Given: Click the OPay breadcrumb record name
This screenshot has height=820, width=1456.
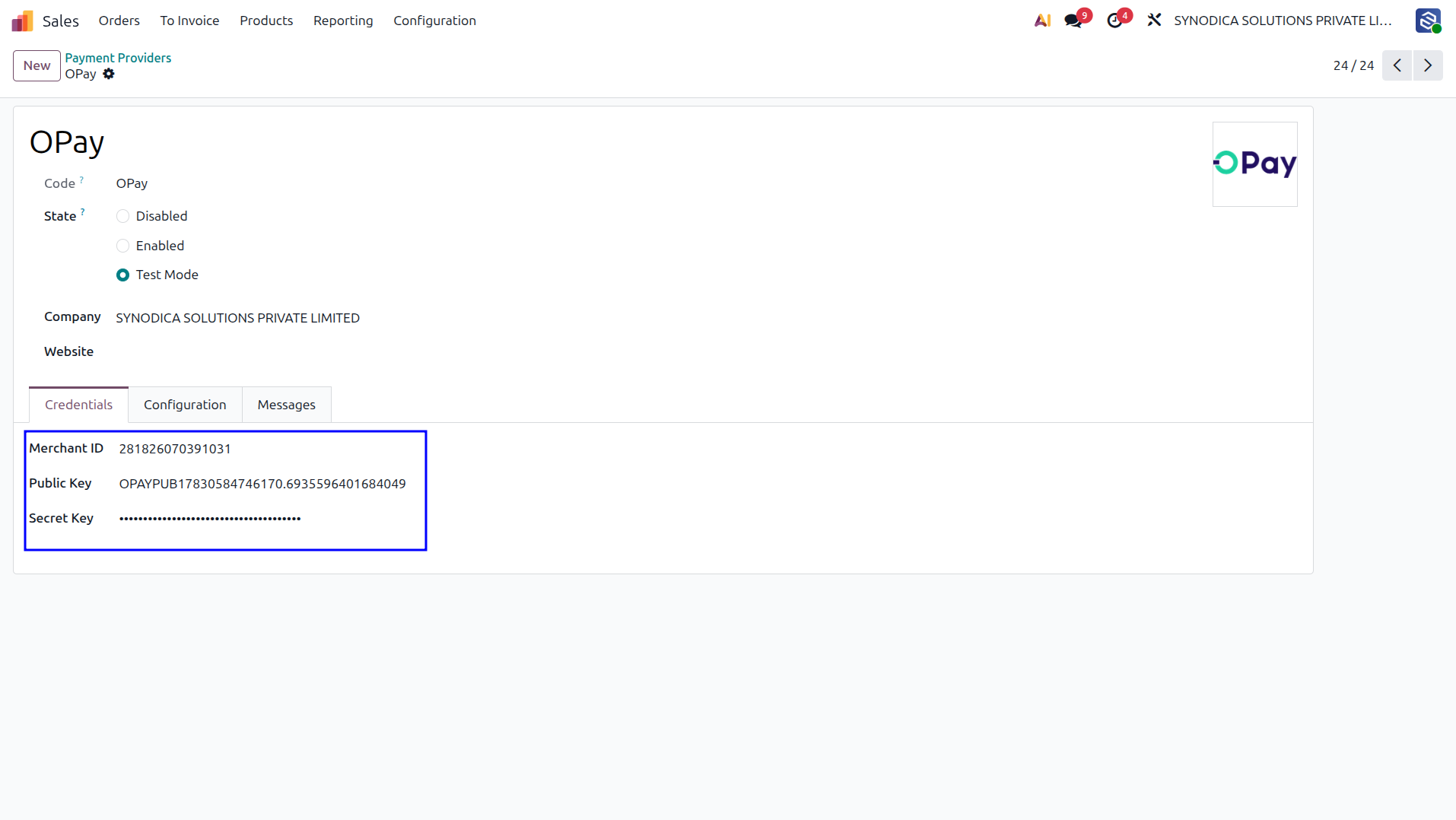Looking at the screenshot, I should pyautogui.click(x=81, y=74).
